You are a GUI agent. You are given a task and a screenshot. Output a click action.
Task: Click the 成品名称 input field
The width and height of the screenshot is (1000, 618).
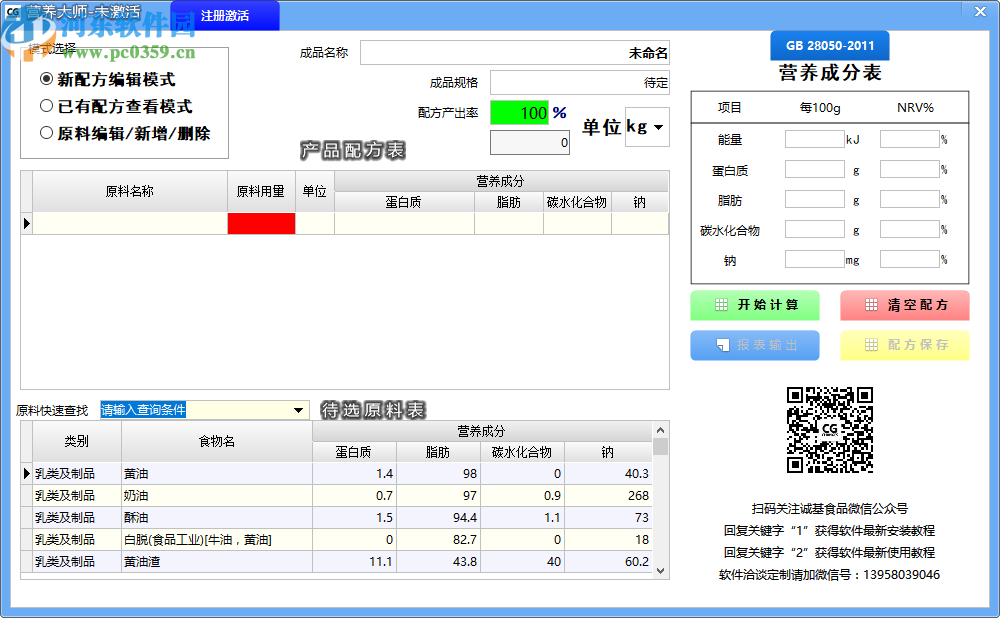click(514, 53)
